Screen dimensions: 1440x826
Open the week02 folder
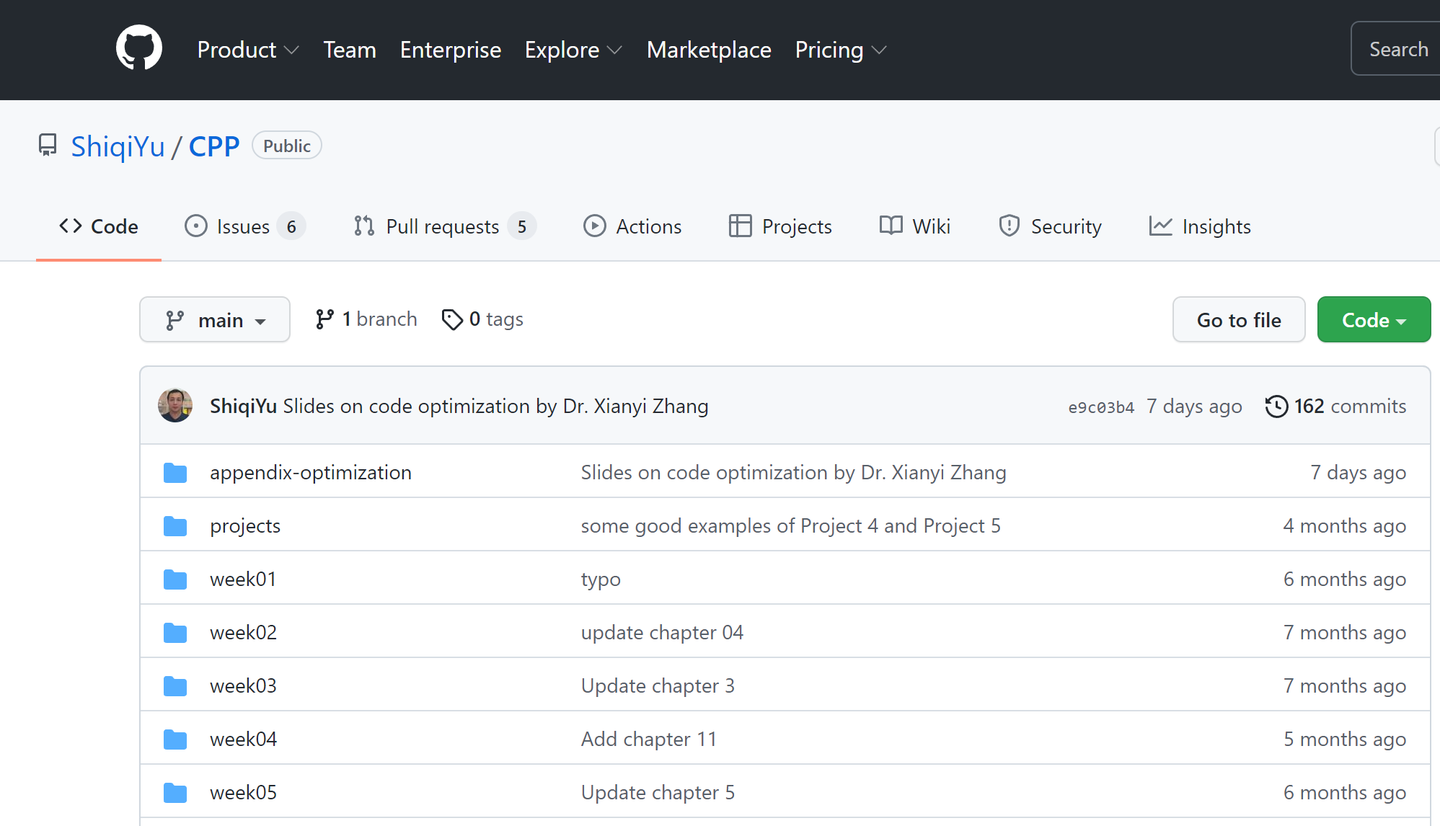click(x=243, y=632)
